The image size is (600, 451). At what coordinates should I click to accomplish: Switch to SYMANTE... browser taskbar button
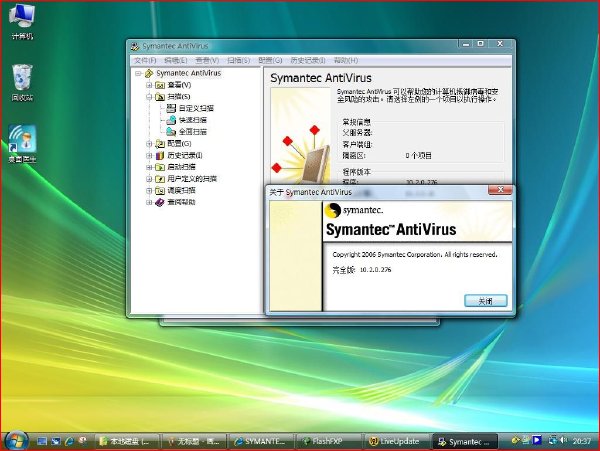(262, 441)
